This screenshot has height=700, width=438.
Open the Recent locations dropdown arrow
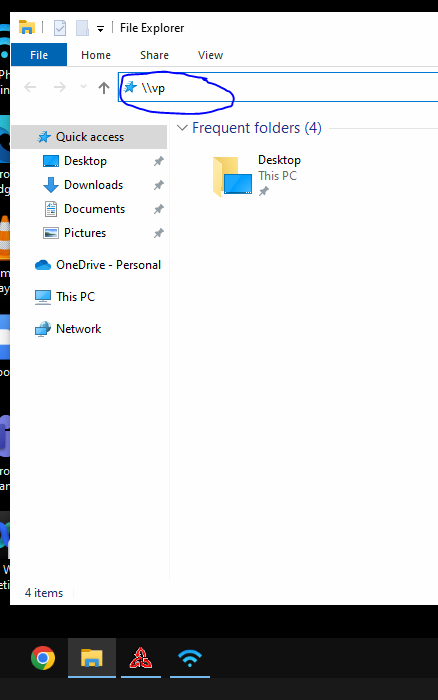83,87
